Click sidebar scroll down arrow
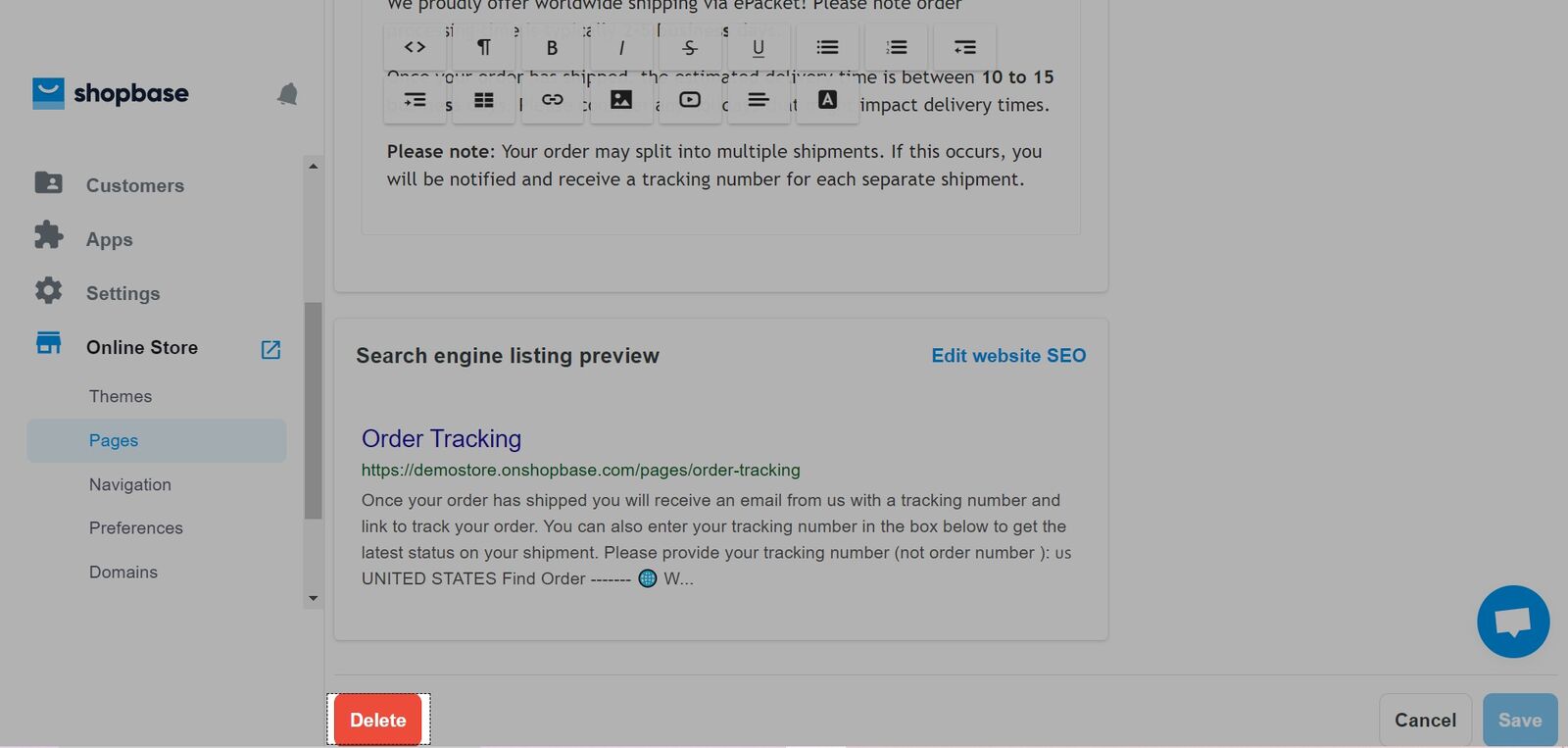 pos(313,598)
